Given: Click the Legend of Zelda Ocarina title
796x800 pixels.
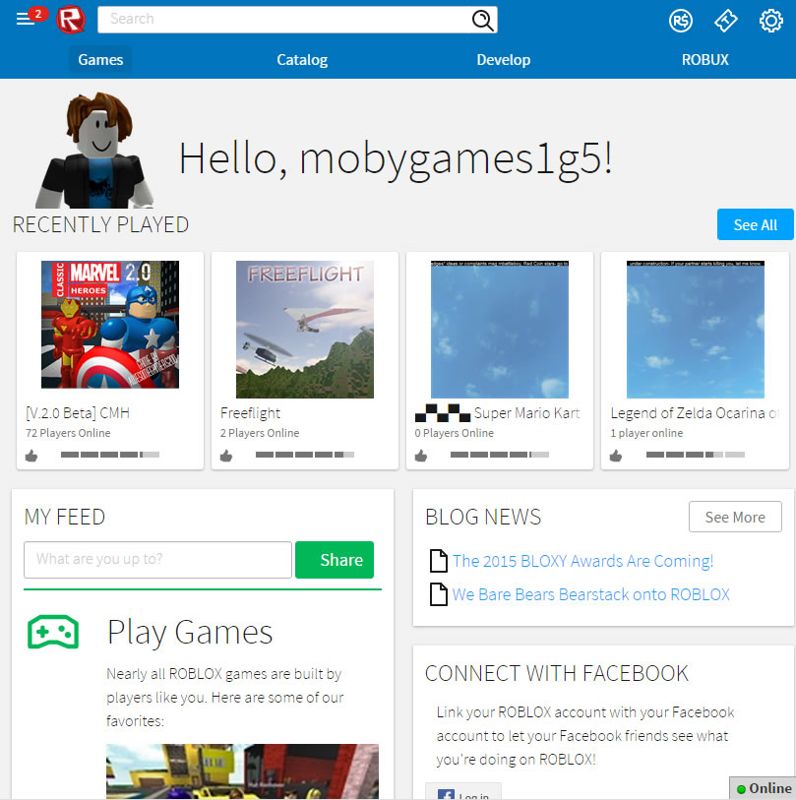Looking at the screenshot, I should point(694,413).
